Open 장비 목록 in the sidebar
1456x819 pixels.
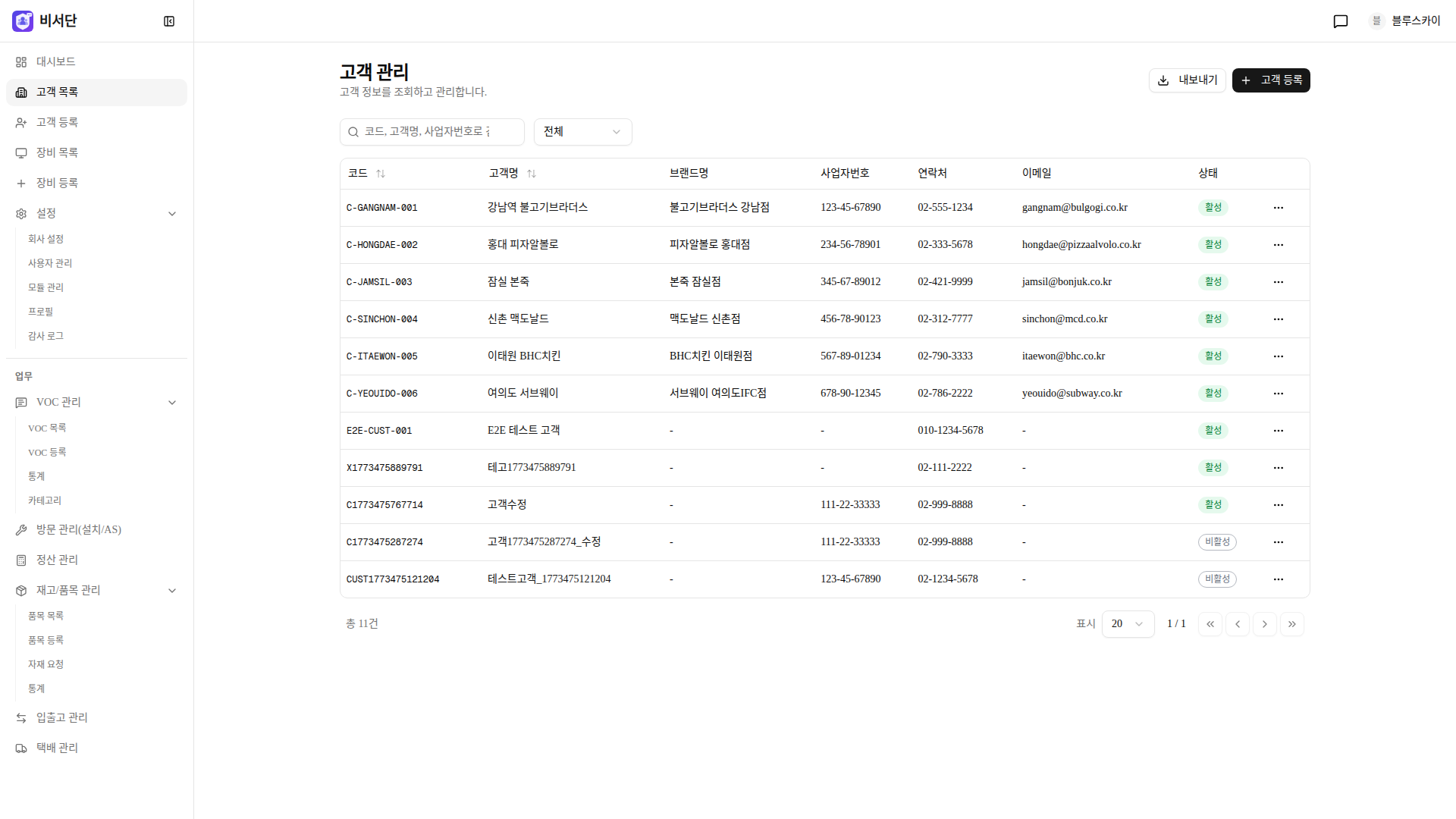[96, 153]
